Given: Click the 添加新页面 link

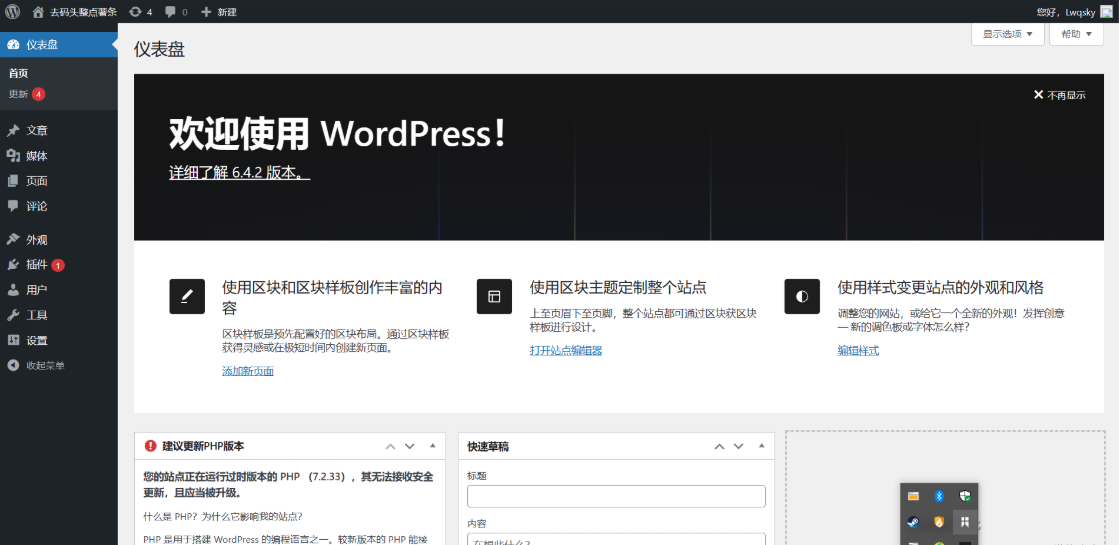Looking at the screenshot, I should point(248,371).
